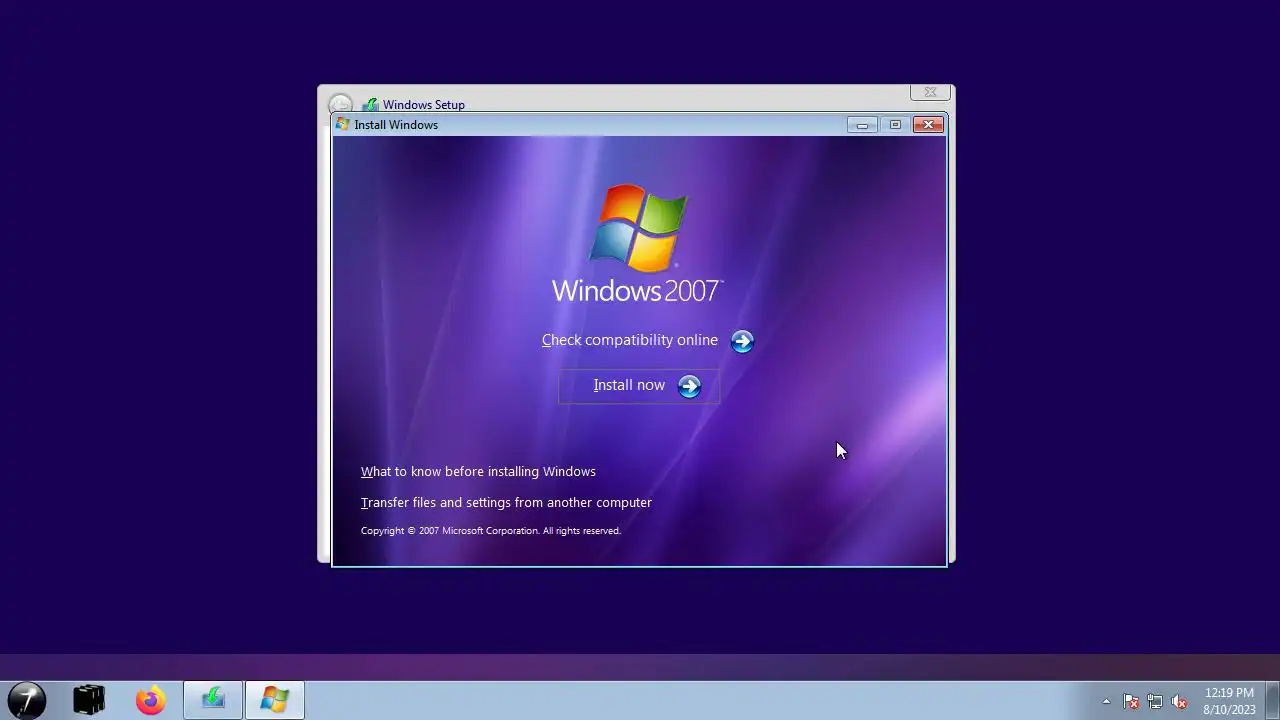This screenshot has width=1280, height=720.
Task: Click the Windows 2007 wordmark text
Action: pyautogui.click(x=637, y=290)
